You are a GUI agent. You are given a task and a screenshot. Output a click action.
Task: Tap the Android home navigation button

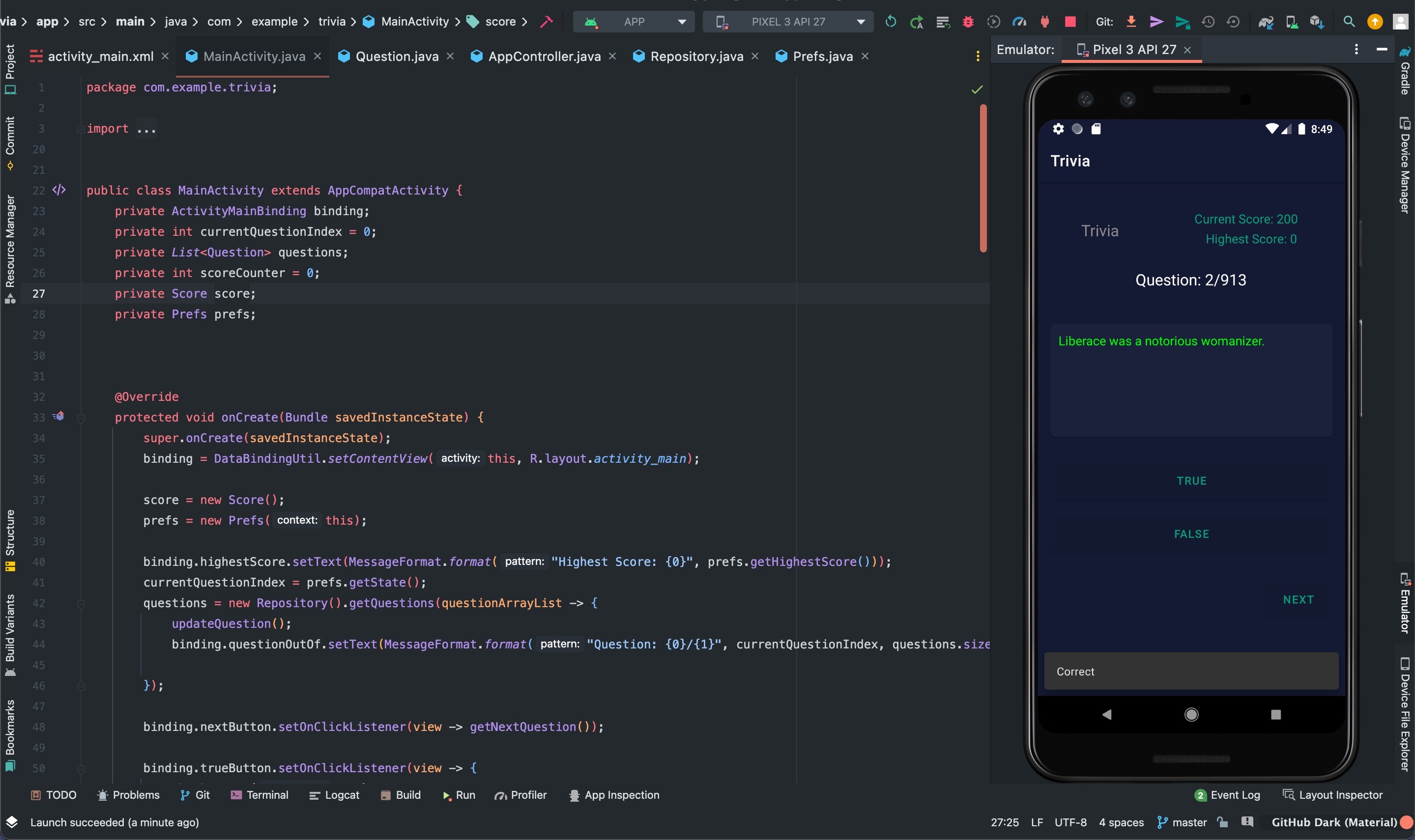click(x=1191, y=714)
